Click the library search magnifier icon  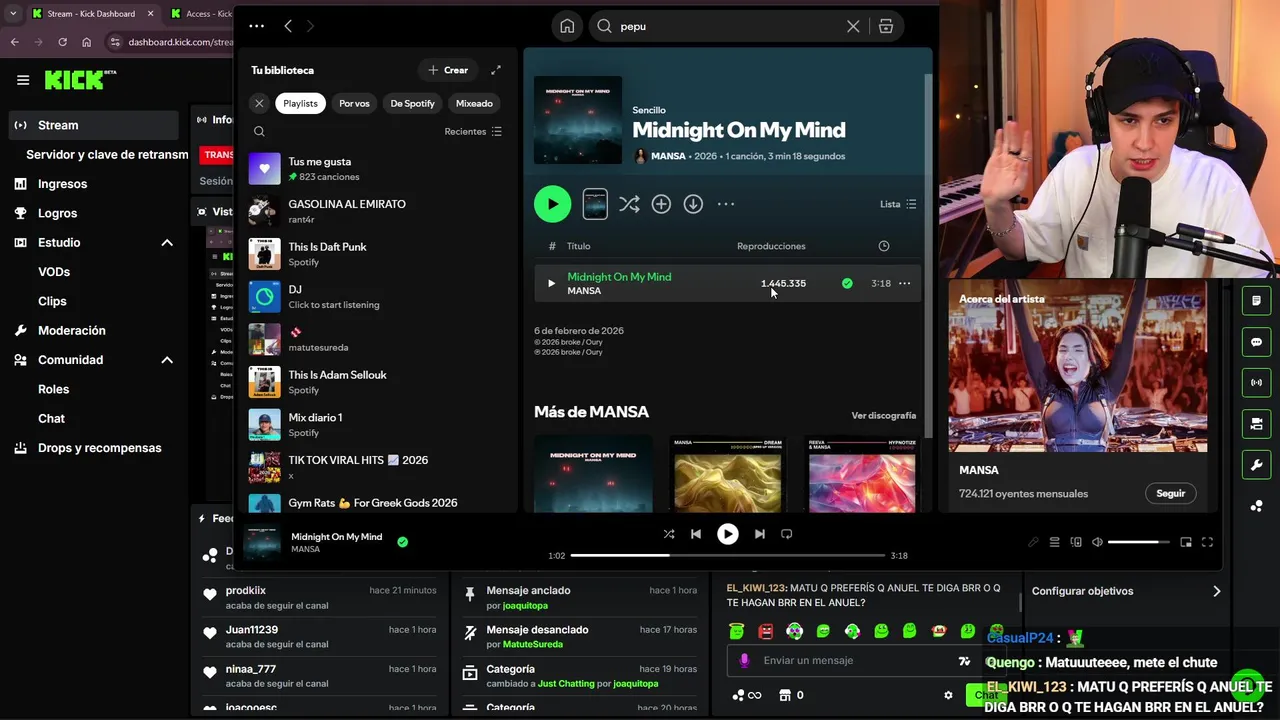point(259,131)
